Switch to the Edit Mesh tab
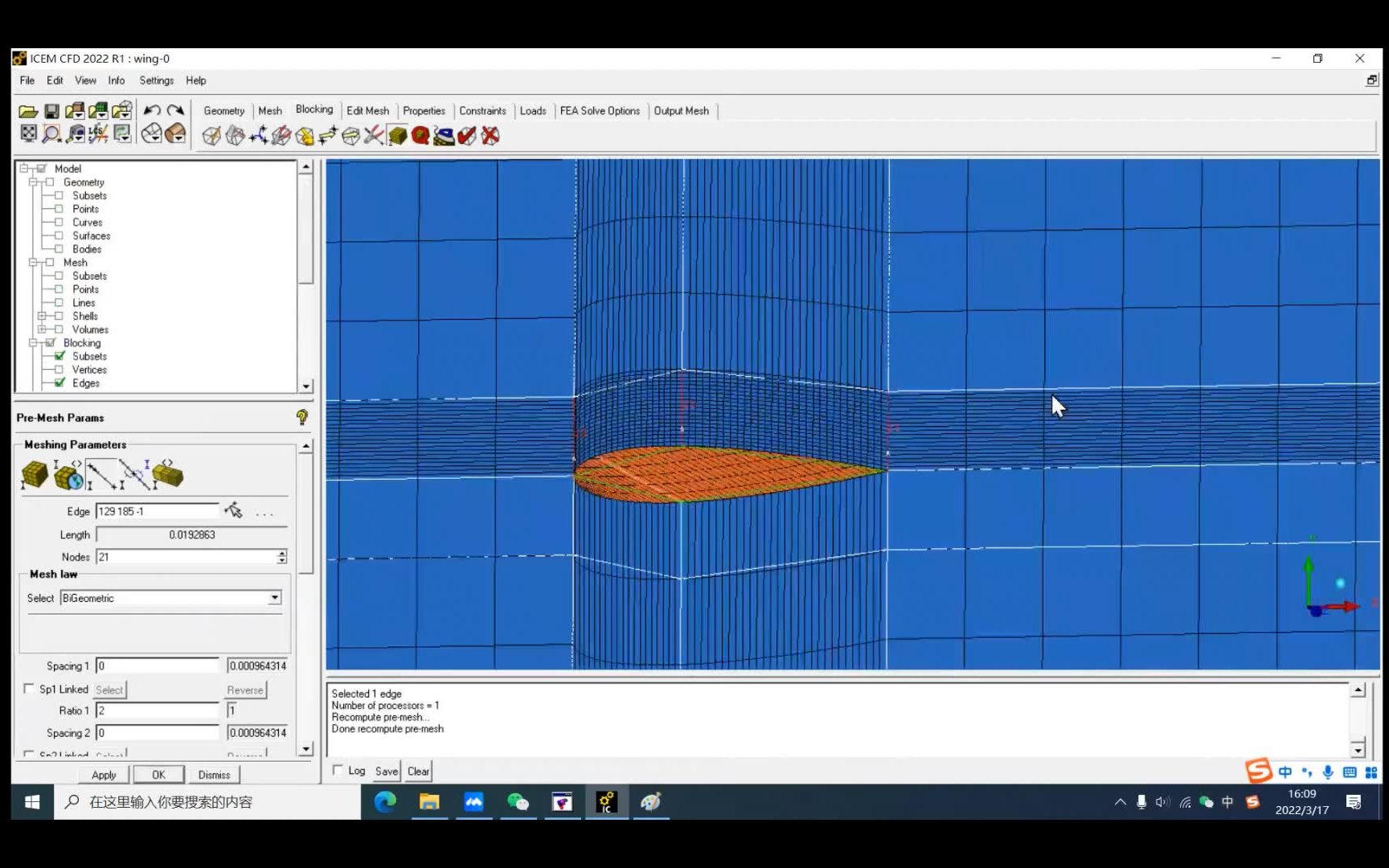This screenshot has width=1389, height=868. point(368,110)
